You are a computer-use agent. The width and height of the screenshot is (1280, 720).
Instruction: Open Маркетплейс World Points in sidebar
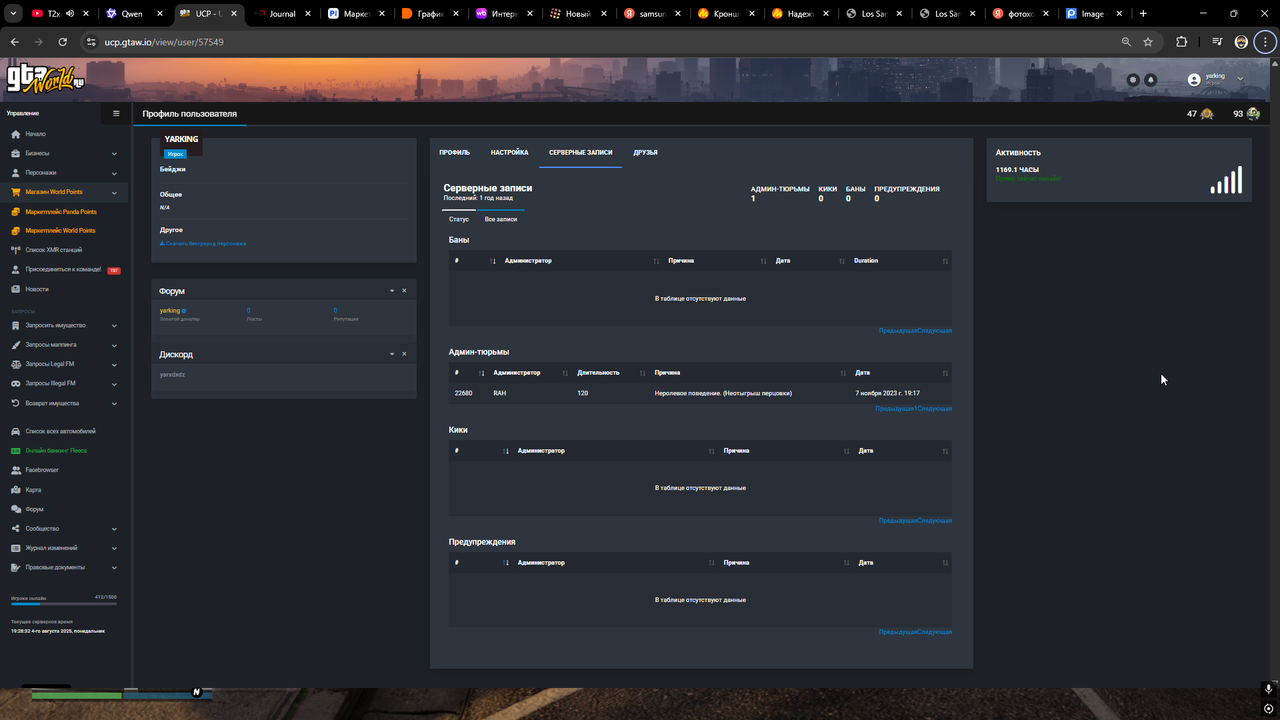[60, 231]
